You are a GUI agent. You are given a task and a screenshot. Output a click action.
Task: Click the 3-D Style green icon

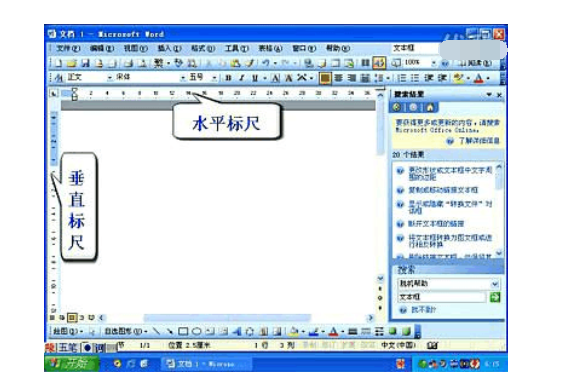point(406,331)
